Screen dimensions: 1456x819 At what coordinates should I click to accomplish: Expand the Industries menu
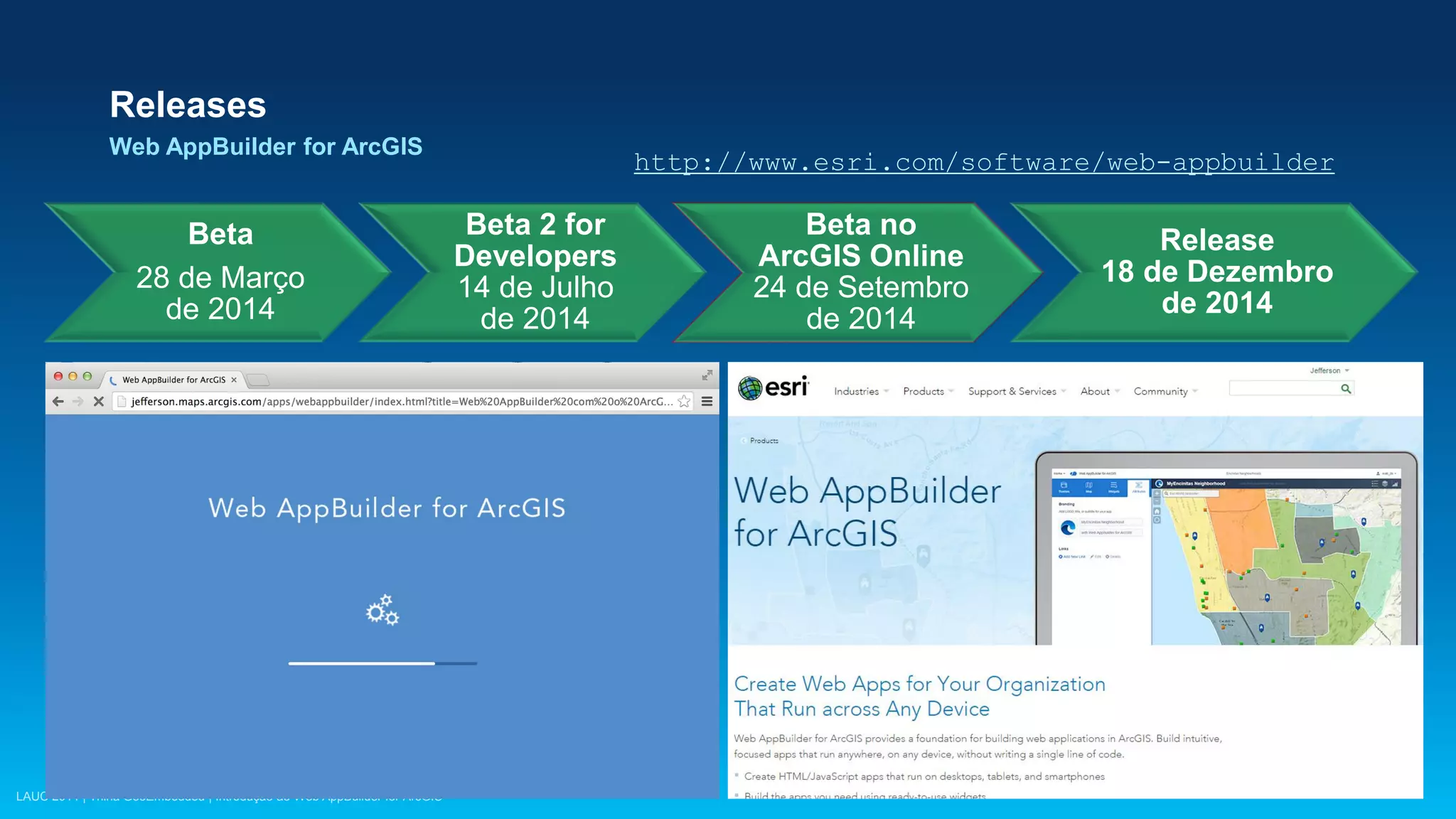click(x=861, y=391)
